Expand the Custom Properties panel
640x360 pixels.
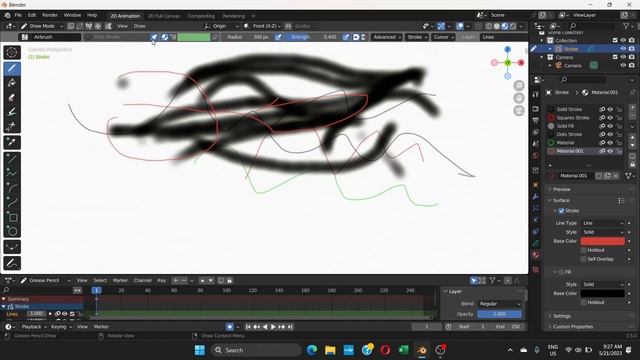coord(572,327)
